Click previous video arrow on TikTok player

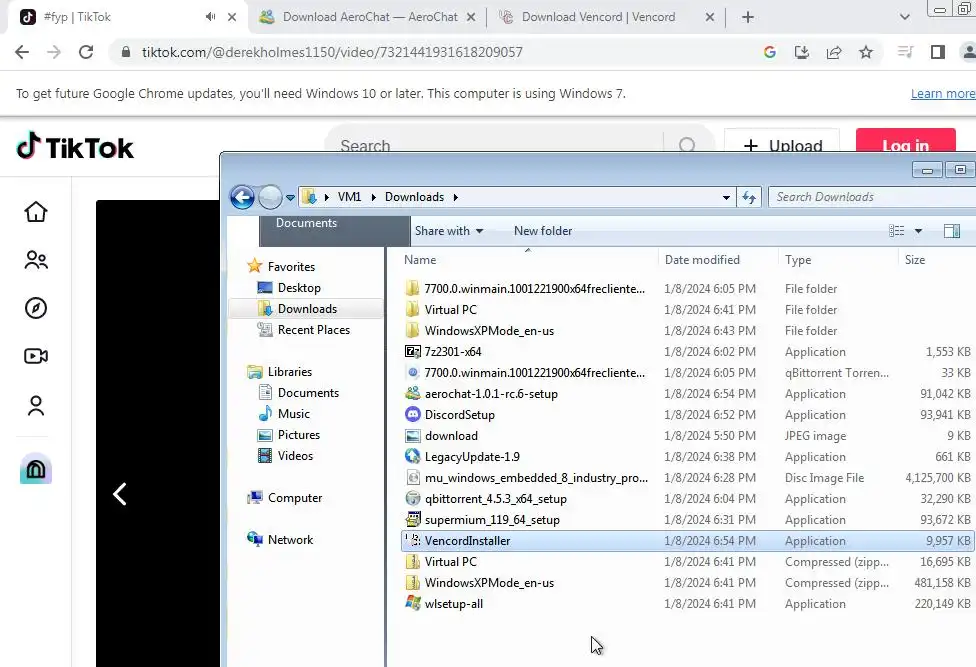point(120,494)
